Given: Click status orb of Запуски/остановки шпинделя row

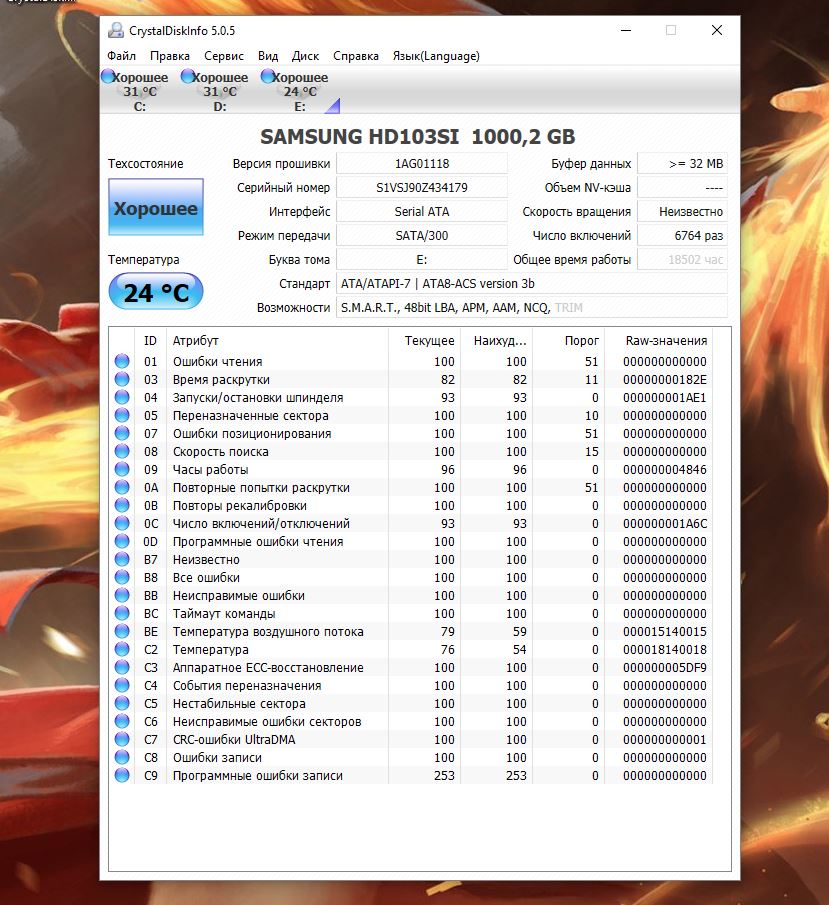Looking at the screenshot, I should [x=122, y=397].
